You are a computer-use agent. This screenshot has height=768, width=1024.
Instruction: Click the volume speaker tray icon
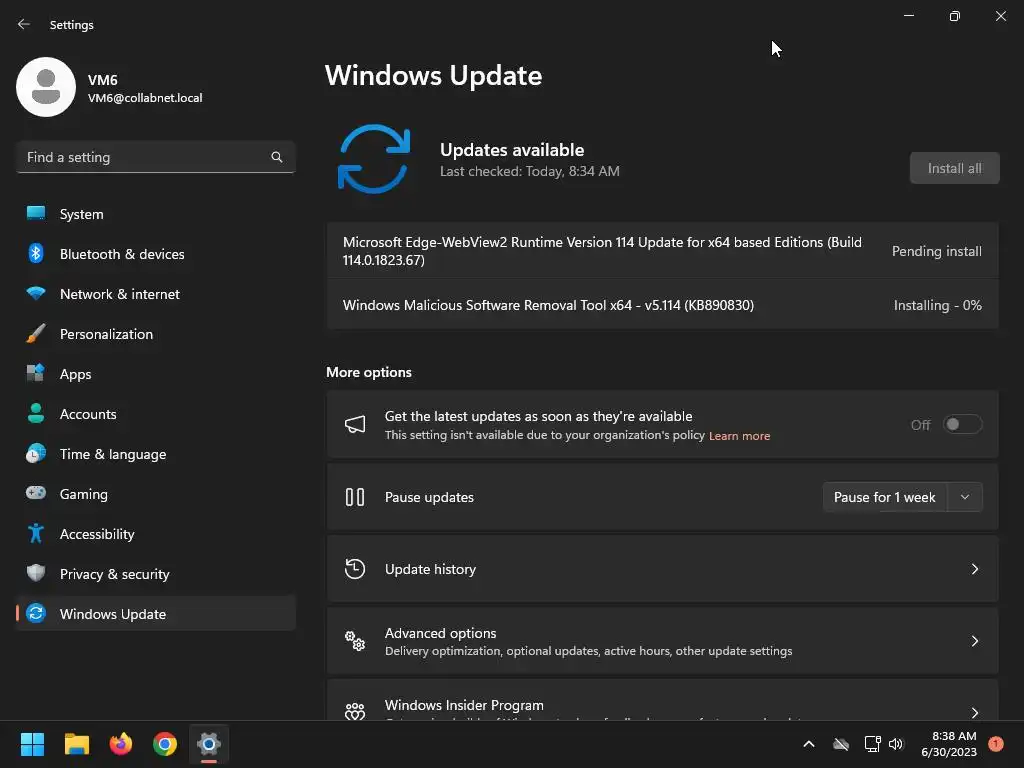pos(896,744)
